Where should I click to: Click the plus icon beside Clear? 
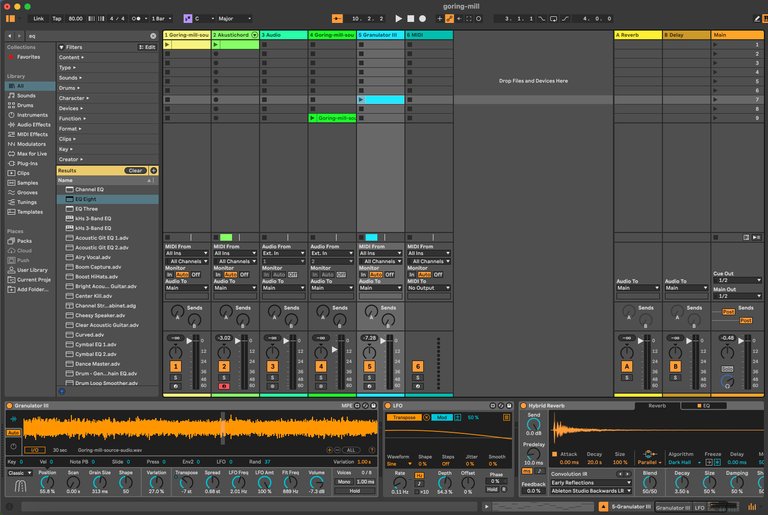tap(153, 171)
